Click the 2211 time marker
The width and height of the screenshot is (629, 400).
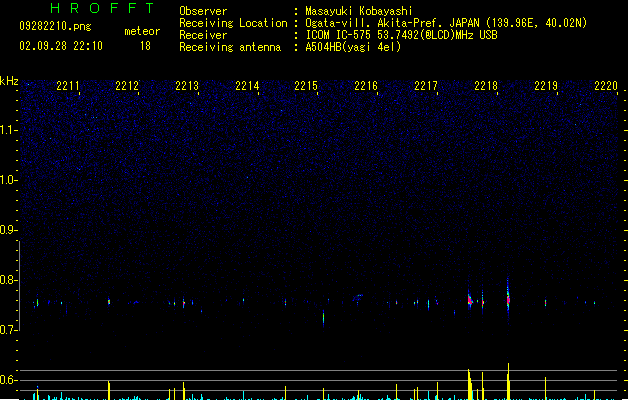68,86
